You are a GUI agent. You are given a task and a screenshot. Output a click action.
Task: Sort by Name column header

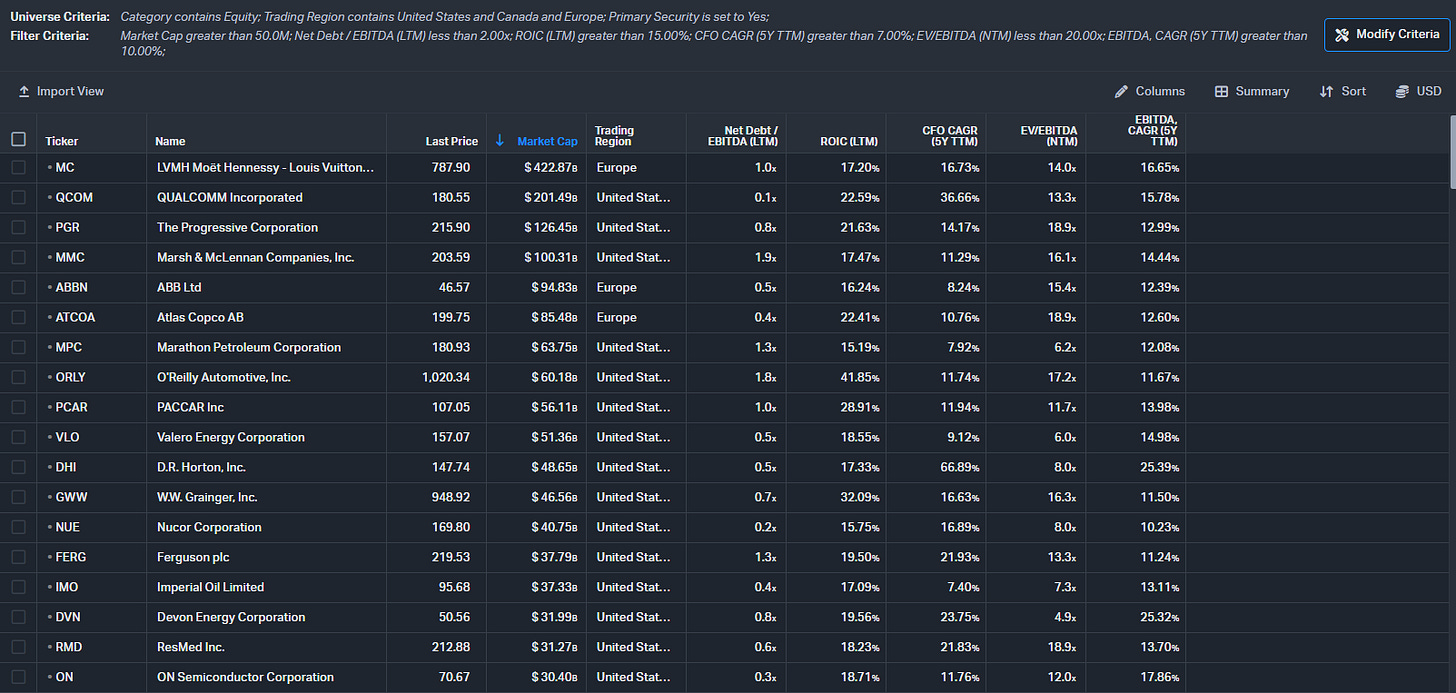170,141
